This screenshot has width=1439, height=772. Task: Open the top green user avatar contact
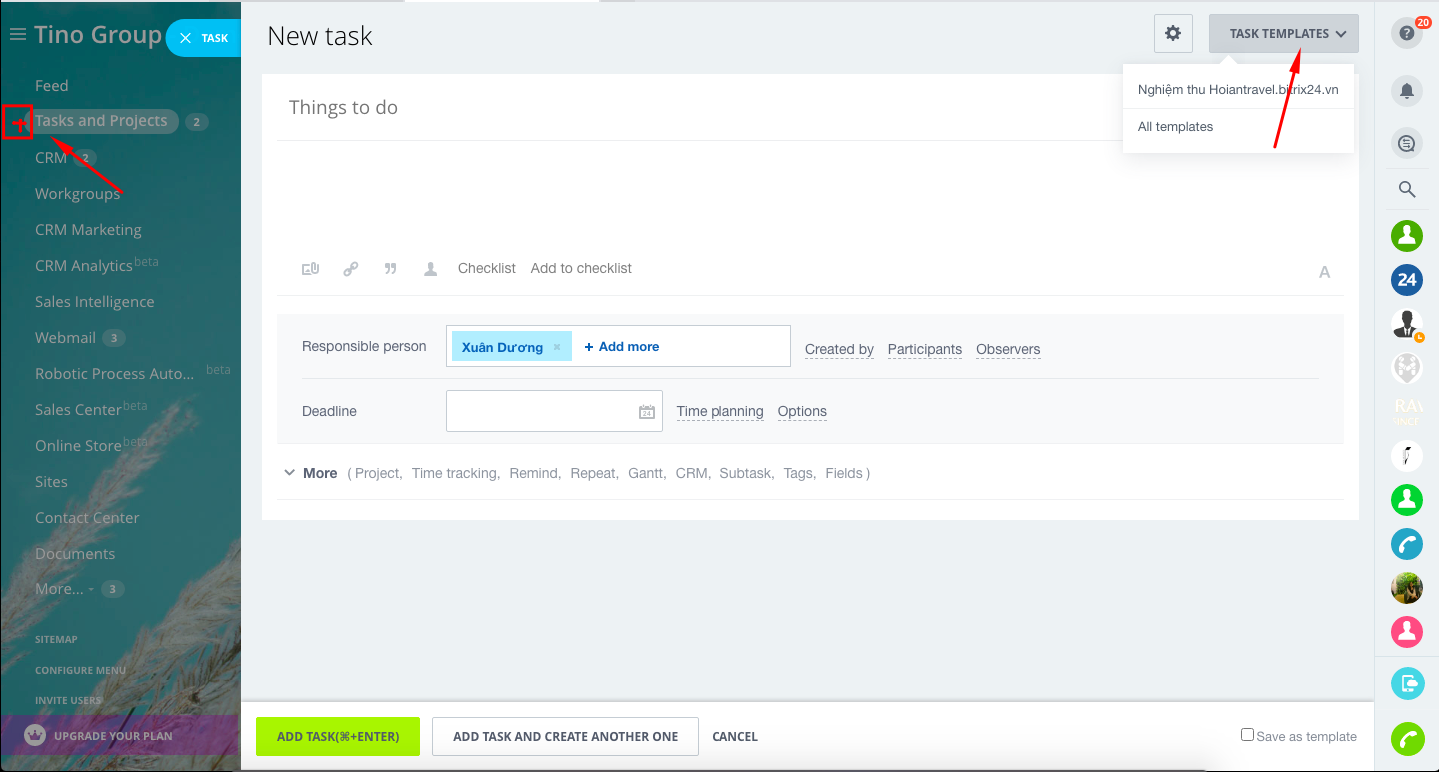click(1407, 236)
